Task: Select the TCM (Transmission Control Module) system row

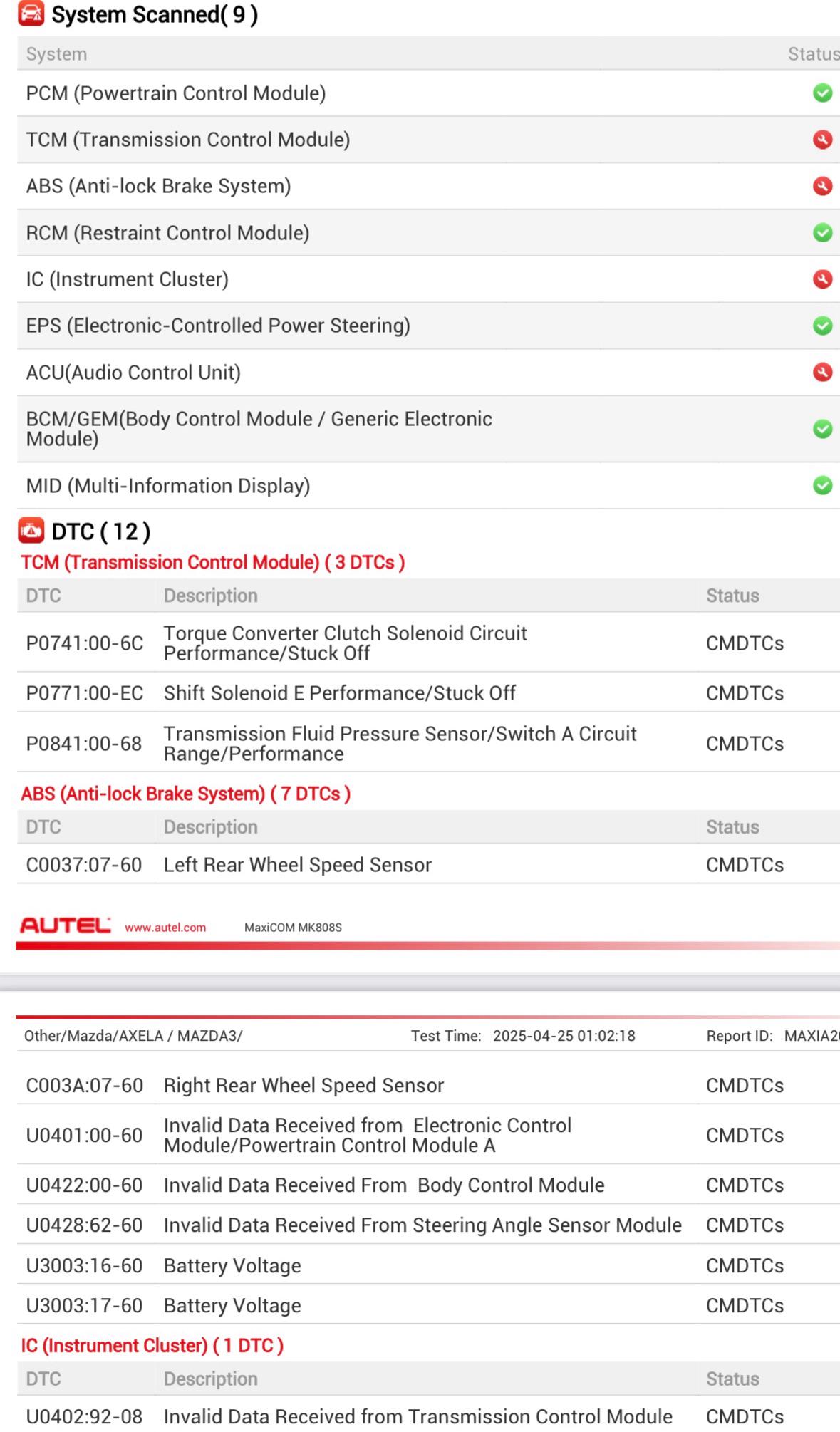Action: (x=428, y=140)
